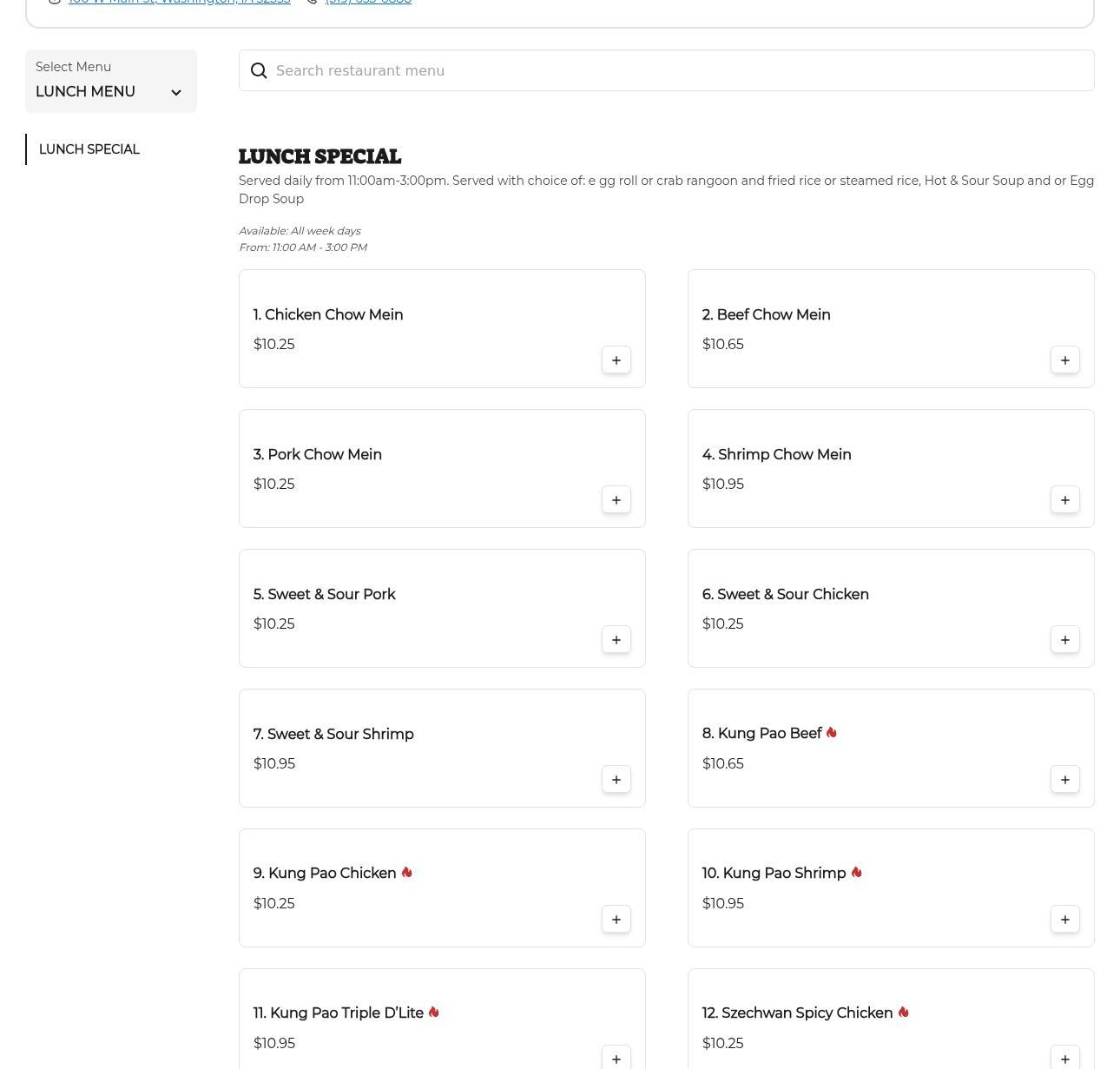
Task: Add 3. Pork Chow Mein to cart
Action: coord(616,500)
